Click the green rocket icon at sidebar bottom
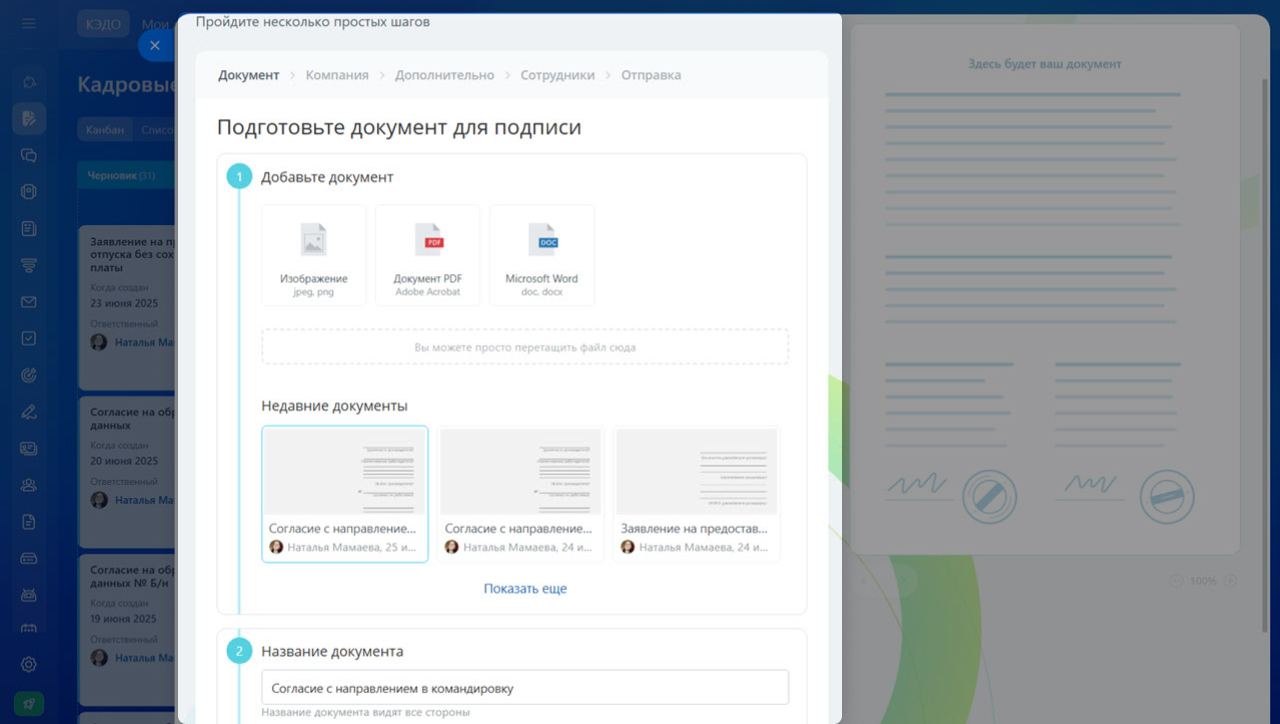 29,703
